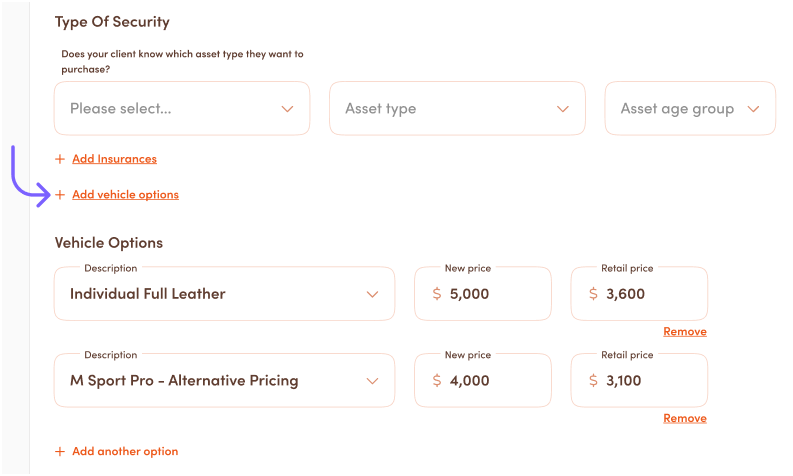The image size is (793, 476).
Task: Open the Asset age group dropdown
Action: click(x=689, y=108)
